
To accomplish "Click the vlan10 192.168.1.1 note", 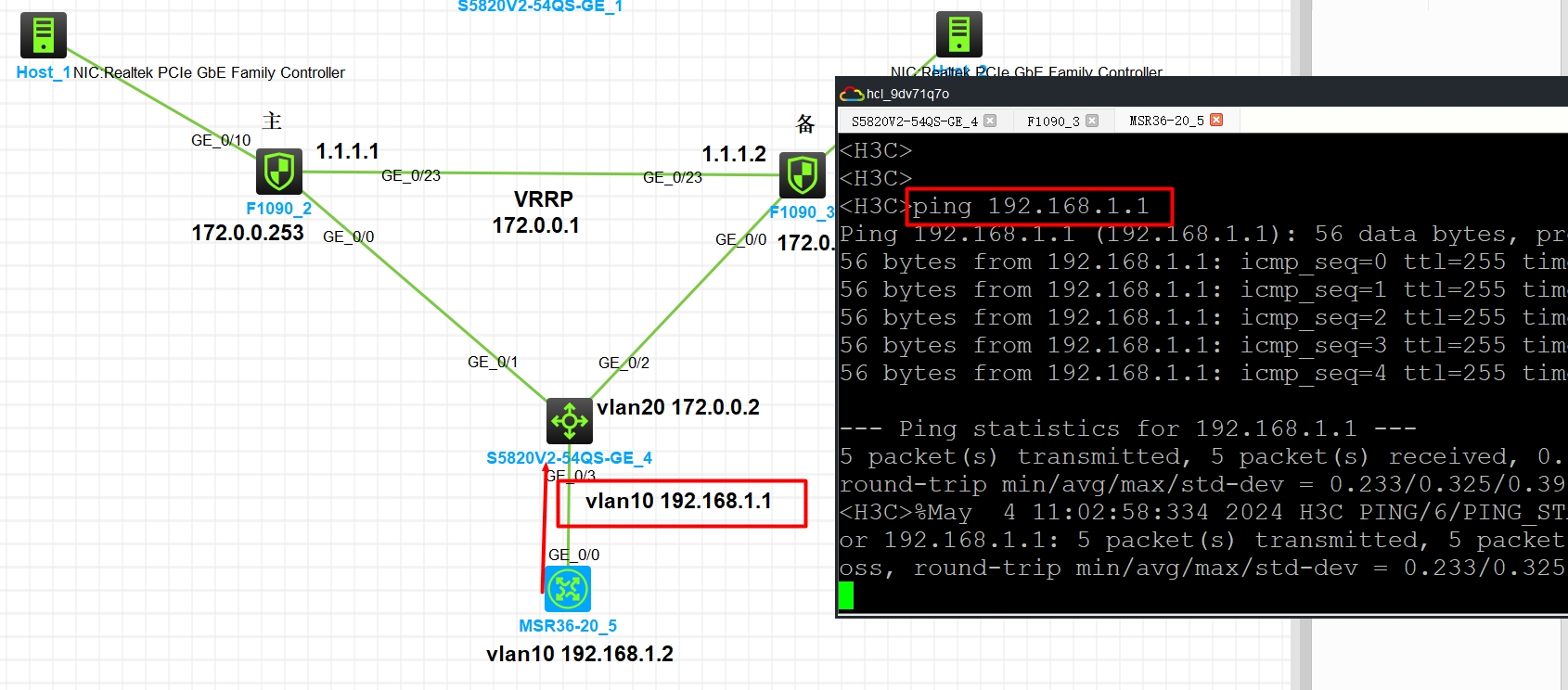I will coord(678,501).
